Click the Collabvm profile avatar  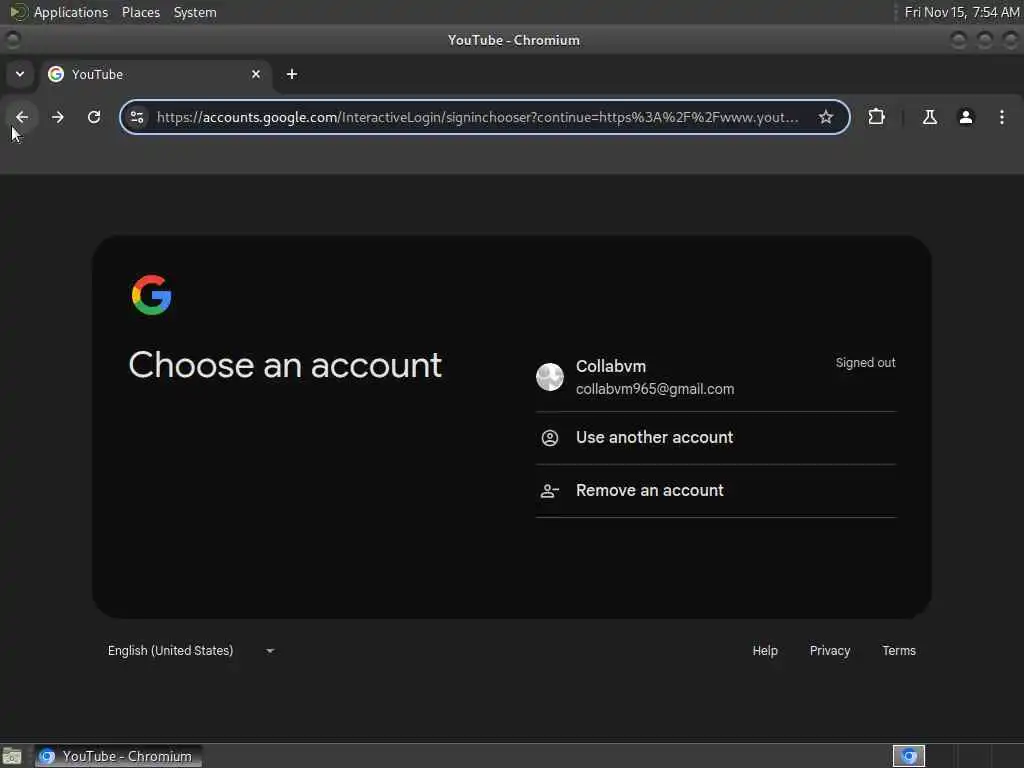click(x=550, y=377)
